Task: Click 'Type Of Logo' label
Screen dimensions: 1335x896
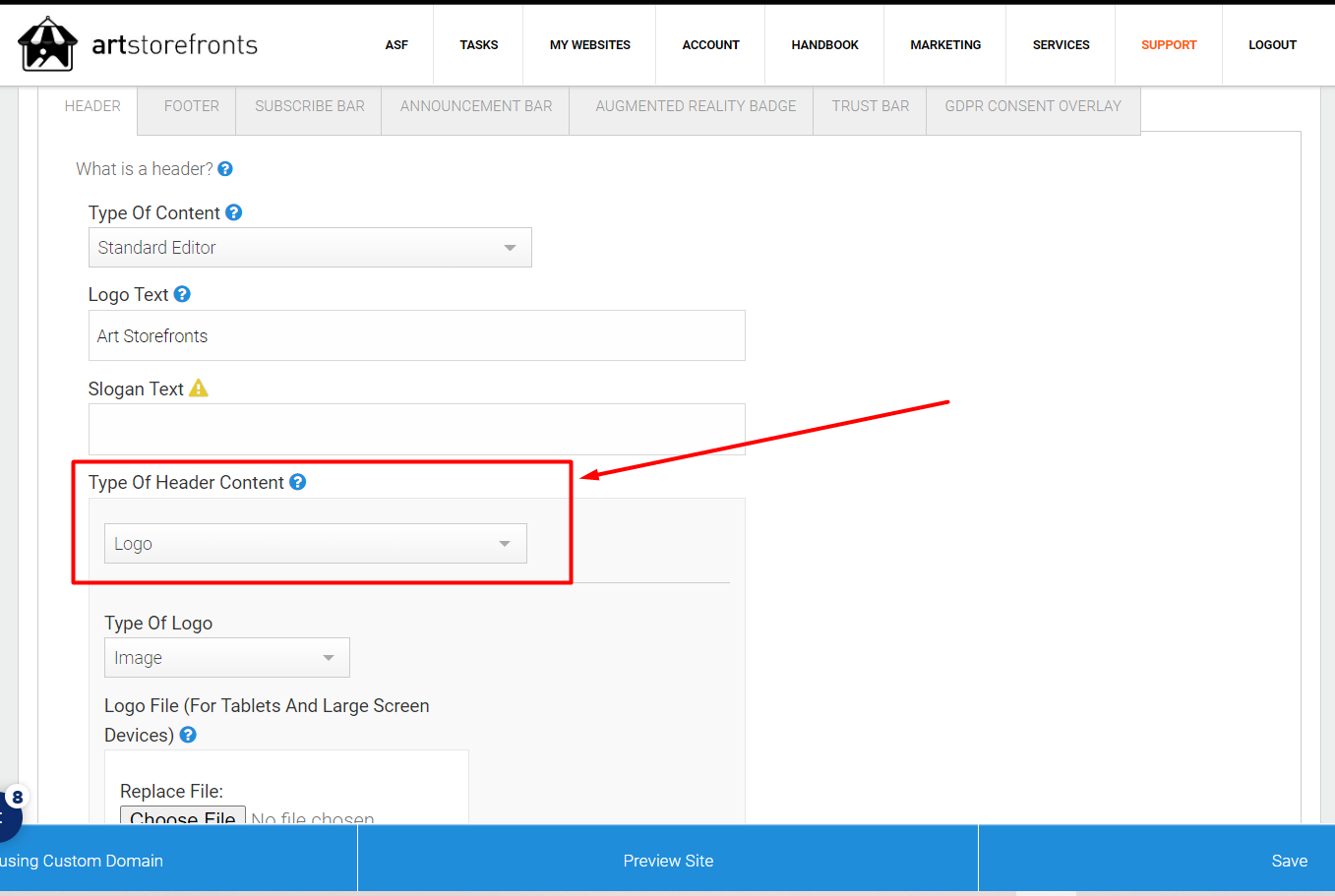Action: (158, 624)
